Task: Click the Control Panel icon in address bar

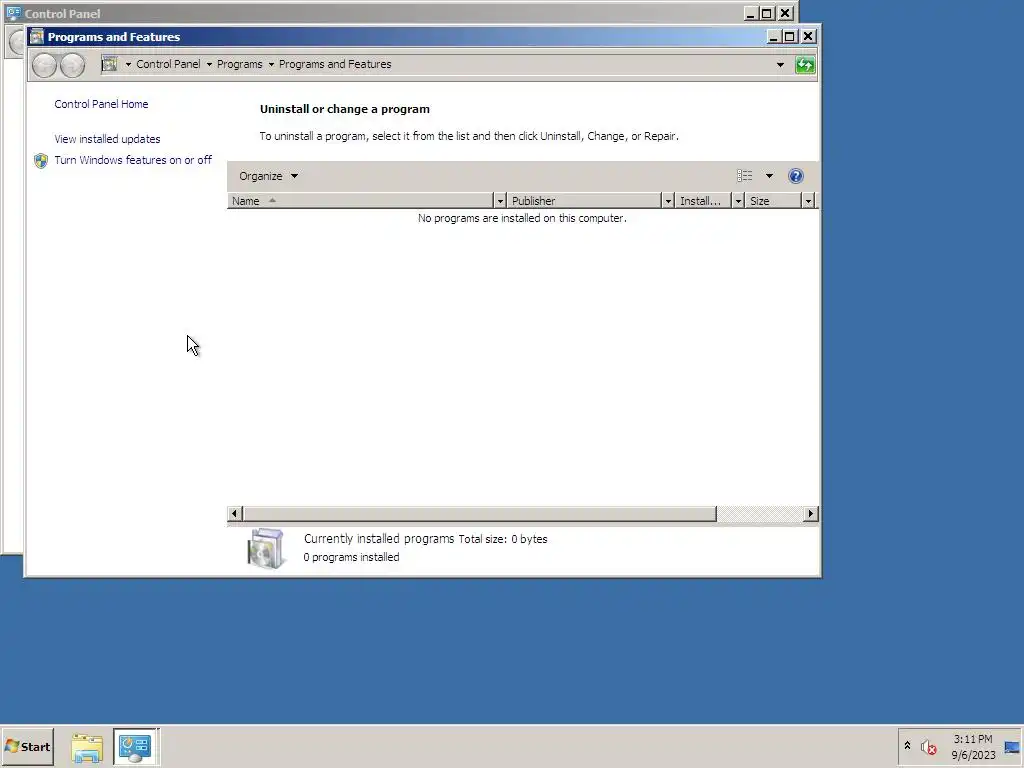Action: (110, 64)
